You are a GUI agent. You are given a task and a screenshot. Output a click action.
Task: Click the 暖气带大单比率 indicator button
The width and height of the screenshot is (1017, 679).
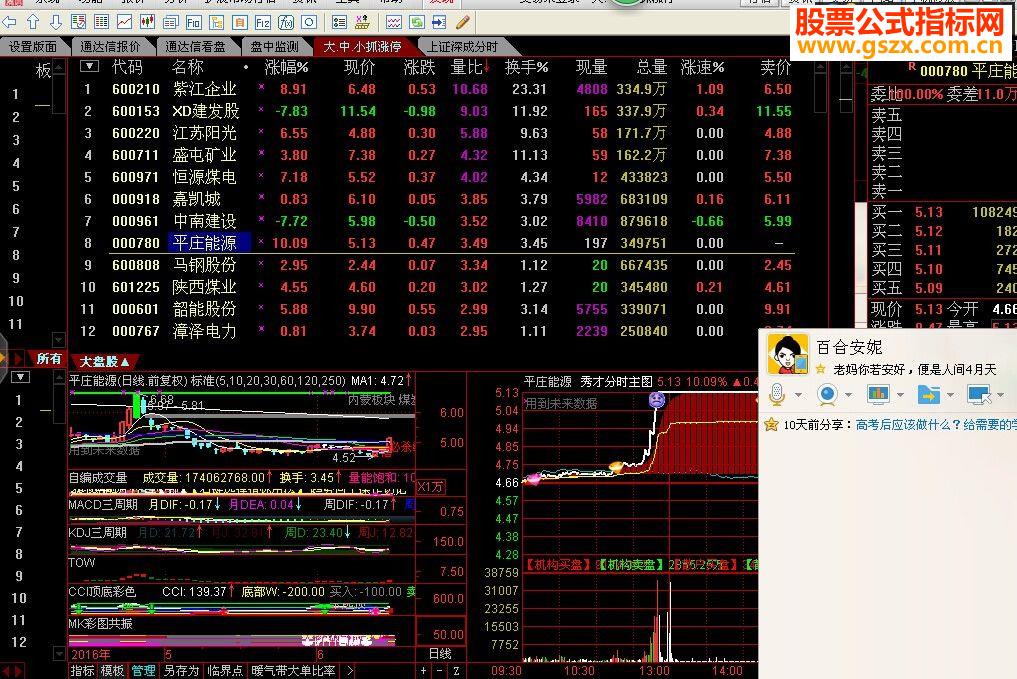(x=293, y=671)
